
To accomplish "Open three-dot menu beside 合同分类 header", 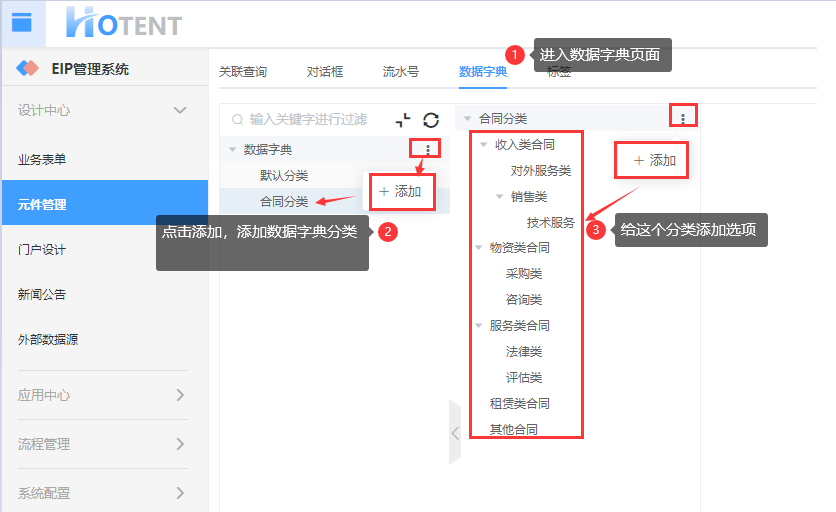I will (682, 117).
